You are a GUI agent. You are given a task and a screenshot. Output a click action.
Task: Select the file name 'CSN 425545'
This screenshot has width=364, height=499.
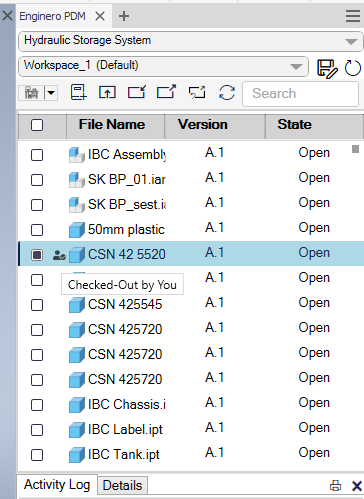pyautogui.click(x=125, y=305)
